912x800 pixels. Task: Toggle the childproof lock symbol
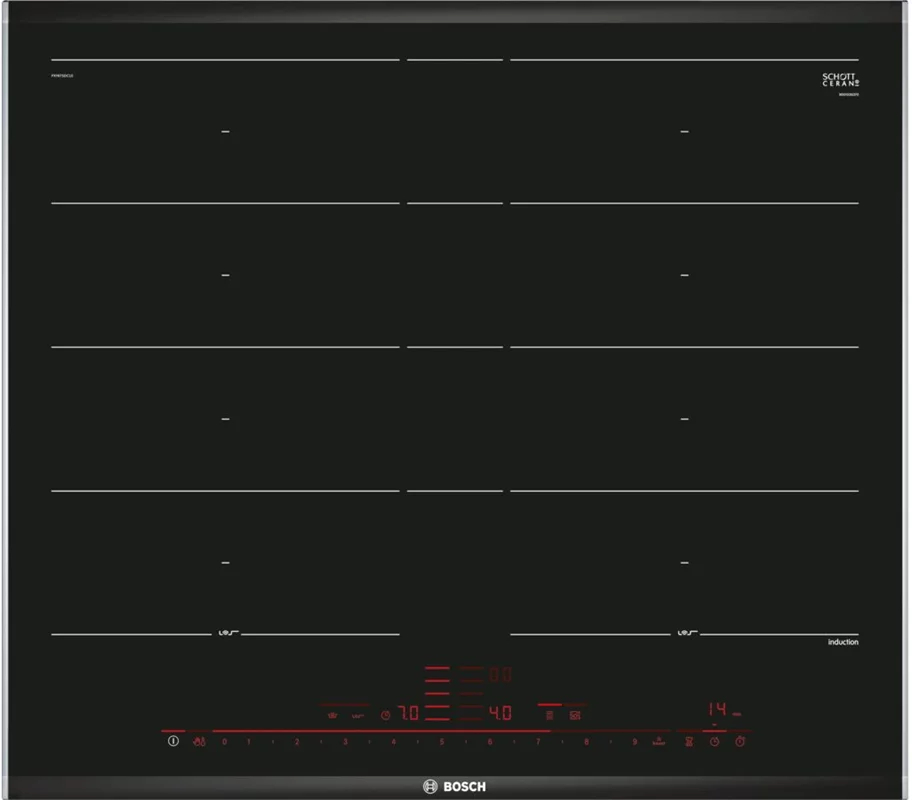click(199, 742)
